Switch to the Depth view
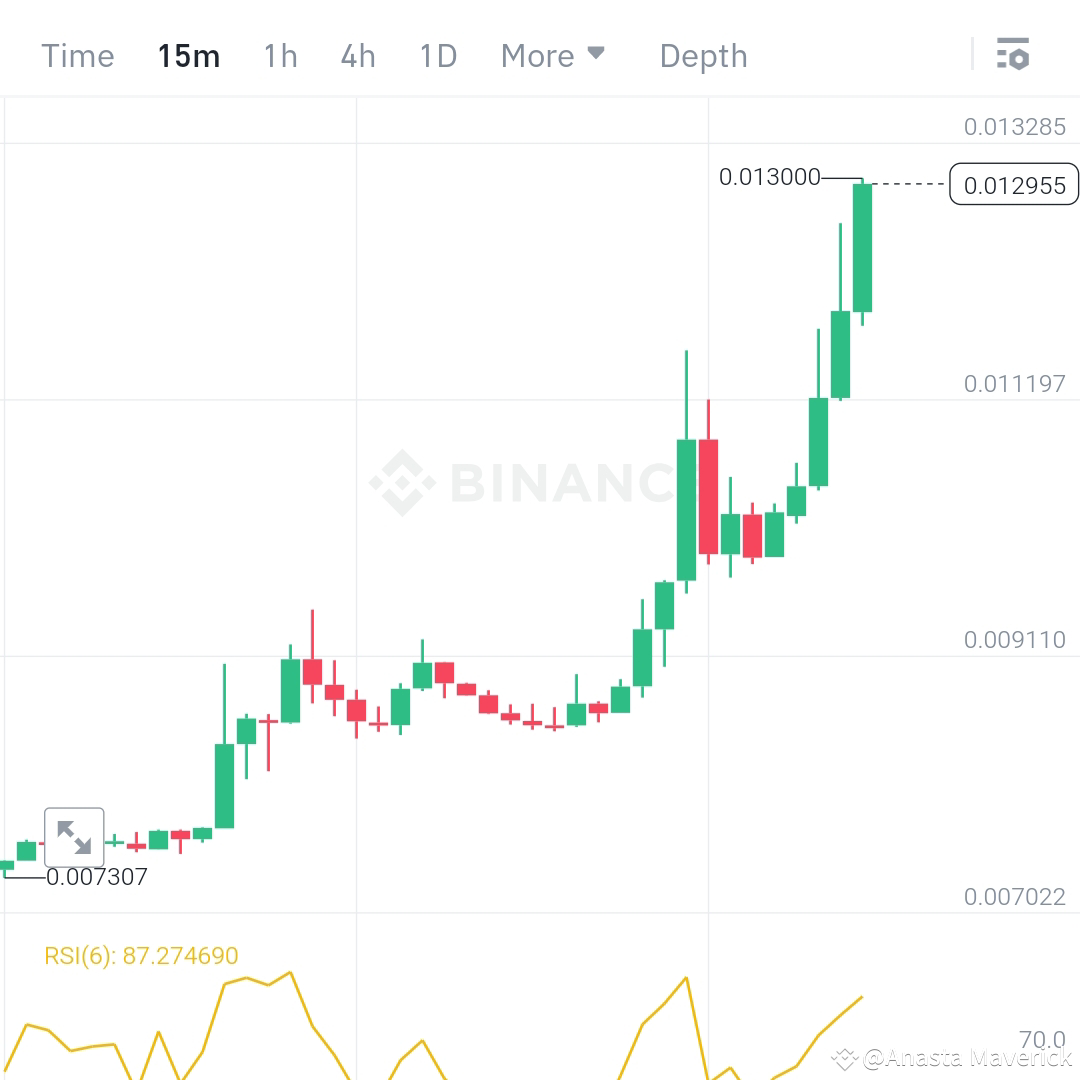Viewport: 1080px width, 1080px height. pyautogui.click(x=703, y=56)
